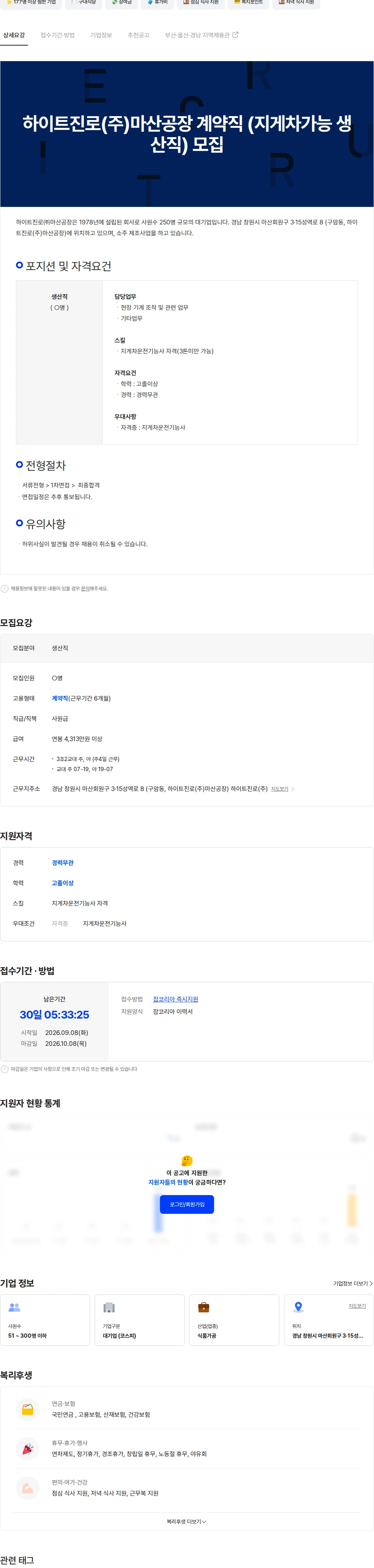Click the 사원급 position text
374x1568 pixels.
60,719
